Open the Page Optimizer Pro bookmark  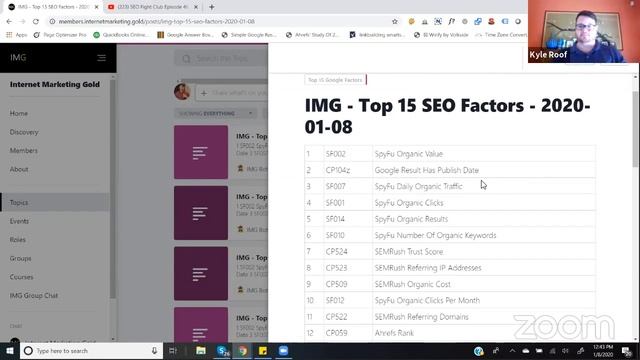60,35
